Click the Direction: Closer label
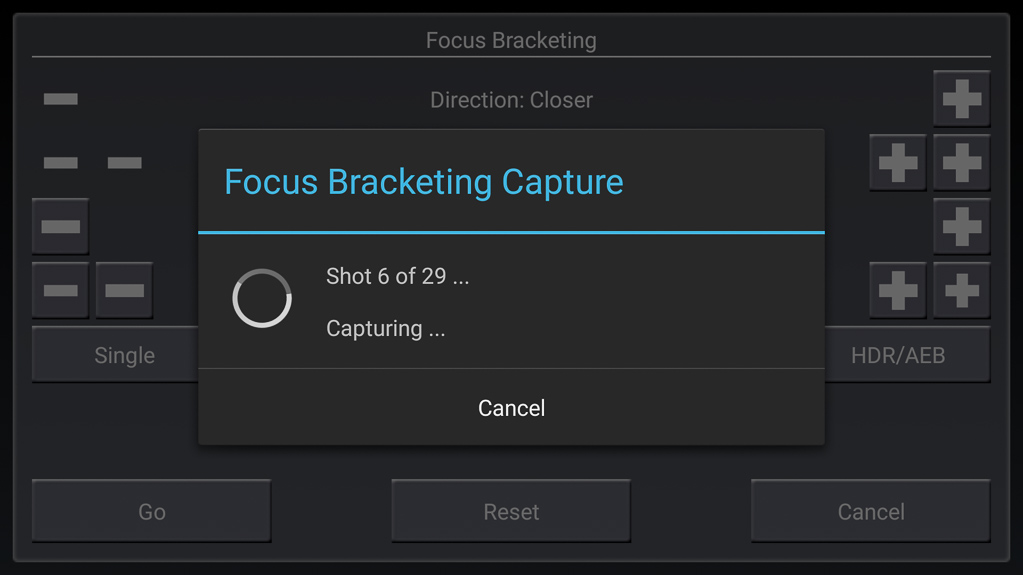The height and width of the screenshot is (575, 1023). [511, 100]
